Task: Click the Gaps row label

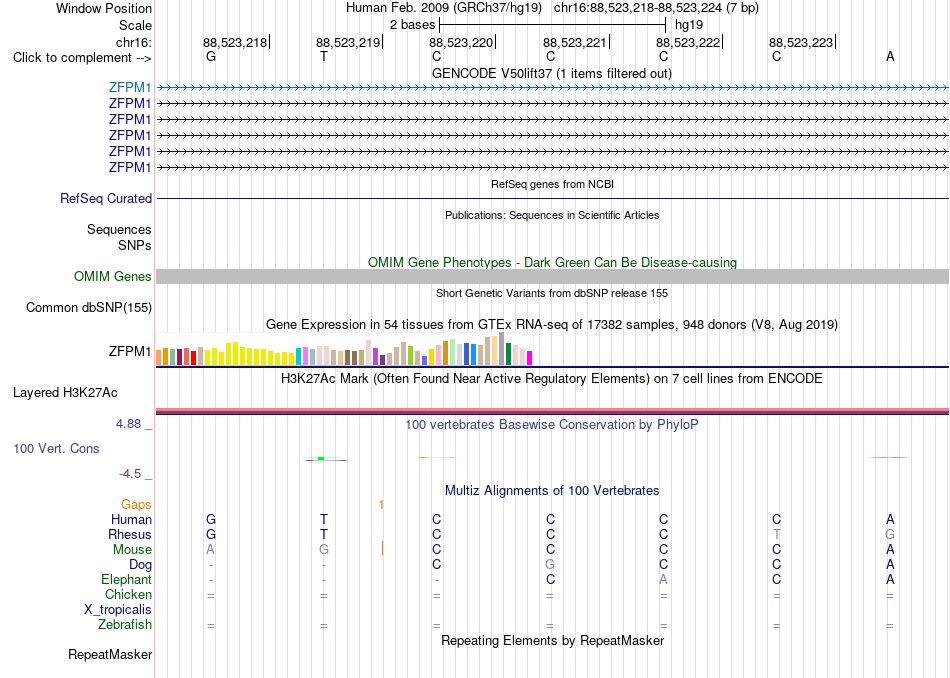Action: pyautogui.click(x=136, y=505)
